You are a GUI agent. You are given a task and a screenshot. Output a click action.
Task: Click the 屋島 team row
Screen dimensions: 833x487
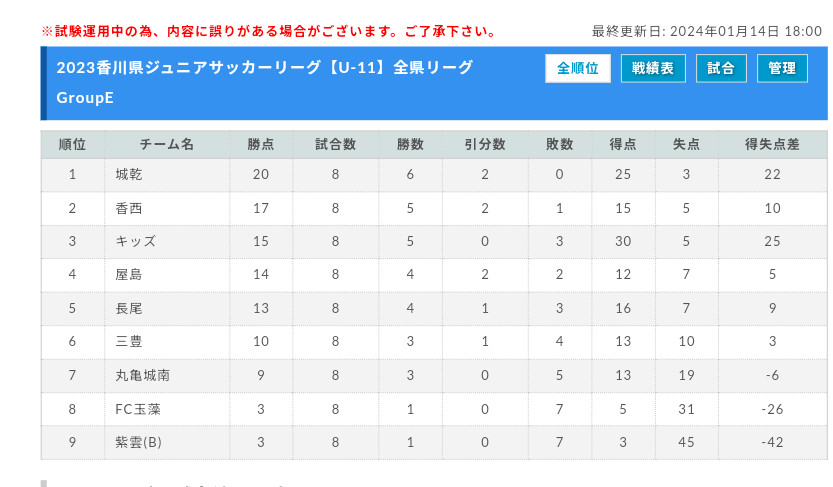434,275
